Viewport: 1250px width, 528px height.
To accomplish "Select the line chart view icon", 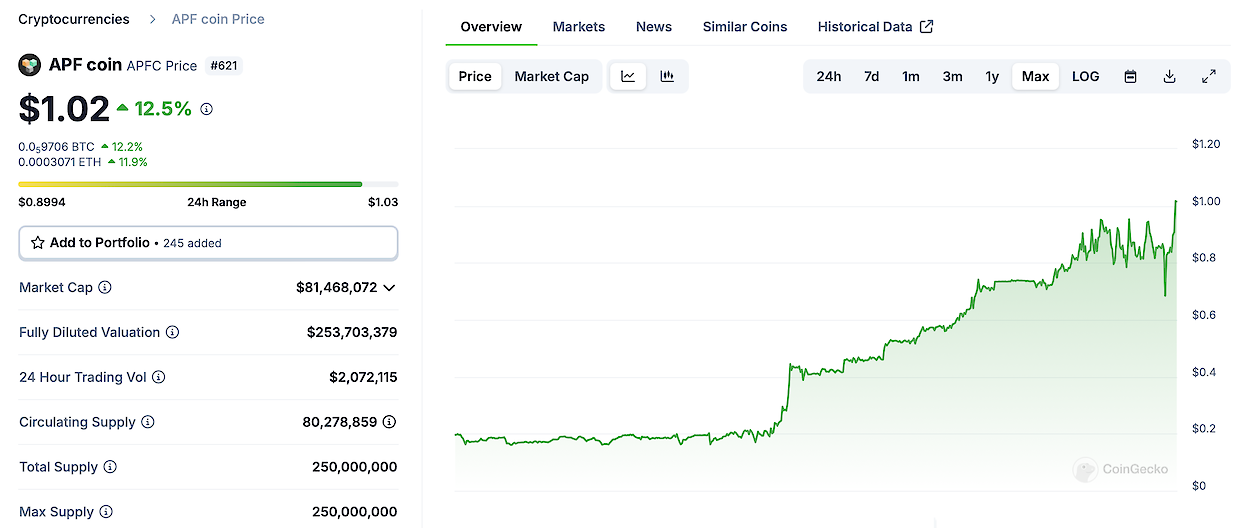I will click(x=628, y=76).
